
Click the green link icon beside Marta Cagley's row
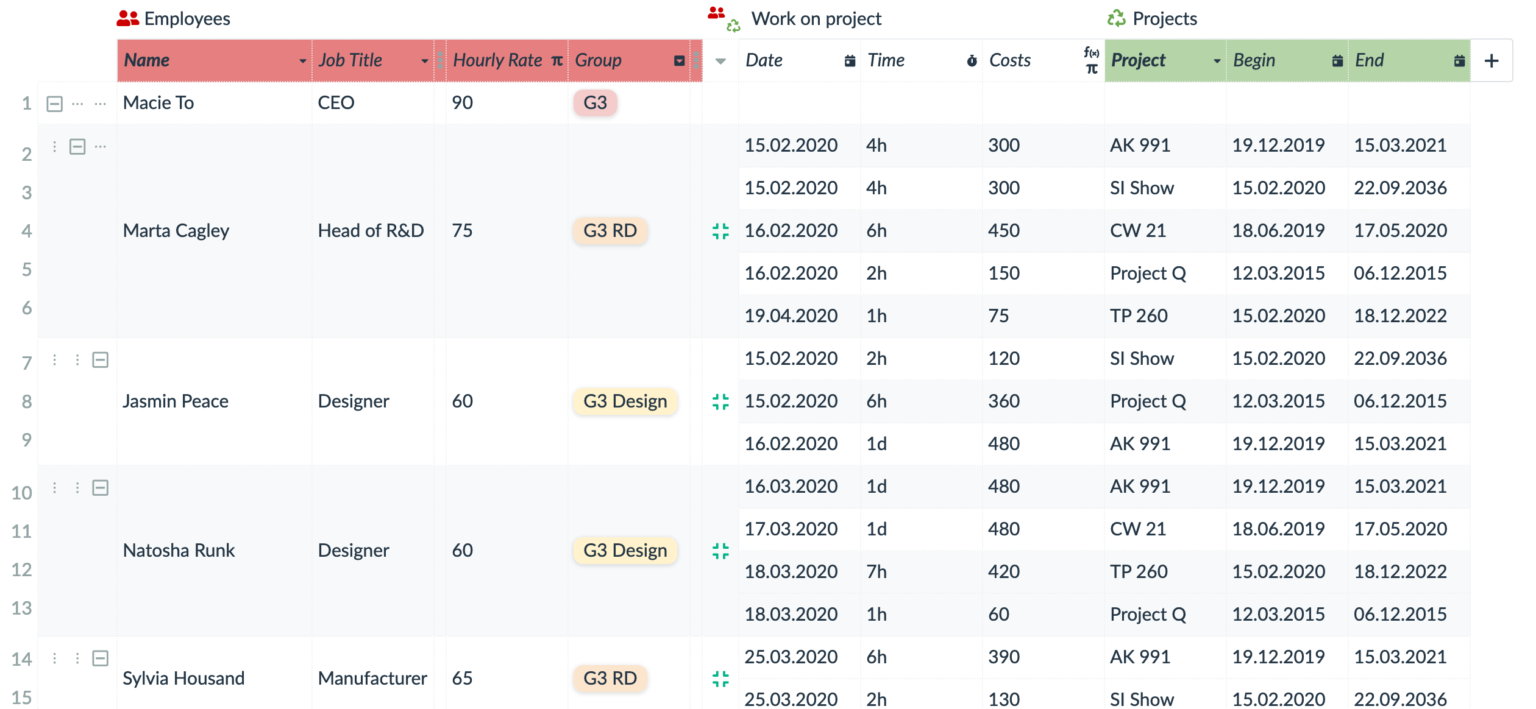(720, 230)
